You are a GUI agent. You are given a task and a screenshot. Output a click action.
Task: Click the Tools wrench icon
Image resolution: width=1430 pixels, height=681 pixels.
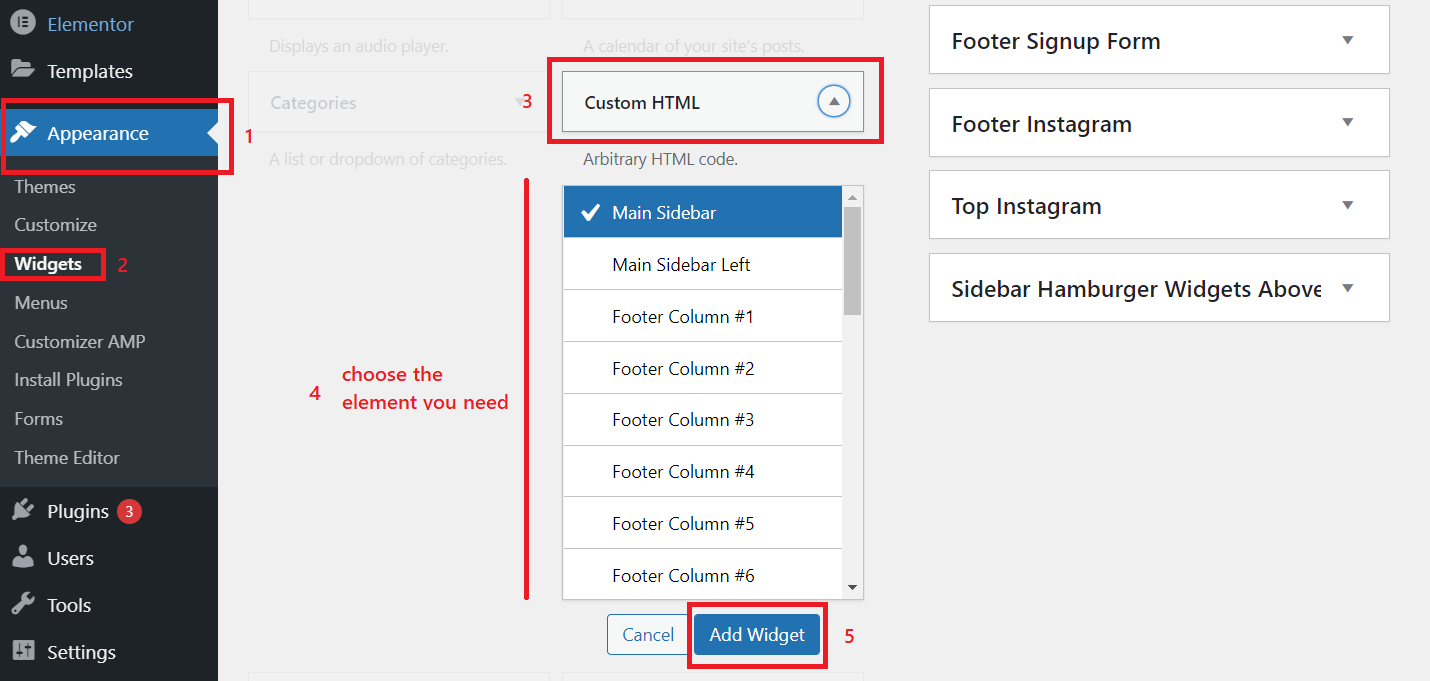24,605
